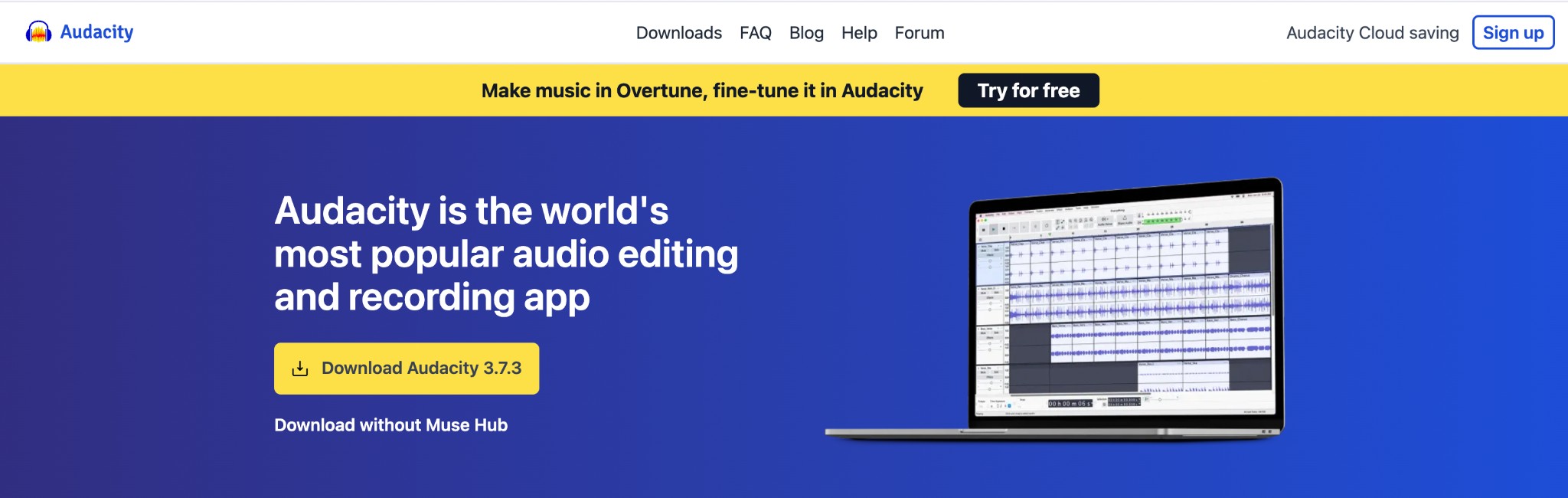Open Audacity Cloud saving link
This screenshot has height=498, width=1568.
(1372, 33)
